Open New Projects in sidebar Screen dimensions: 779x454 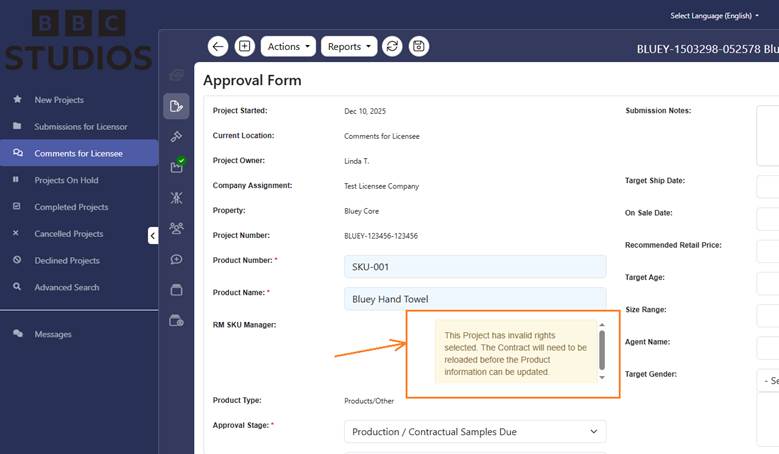(59, 100)
